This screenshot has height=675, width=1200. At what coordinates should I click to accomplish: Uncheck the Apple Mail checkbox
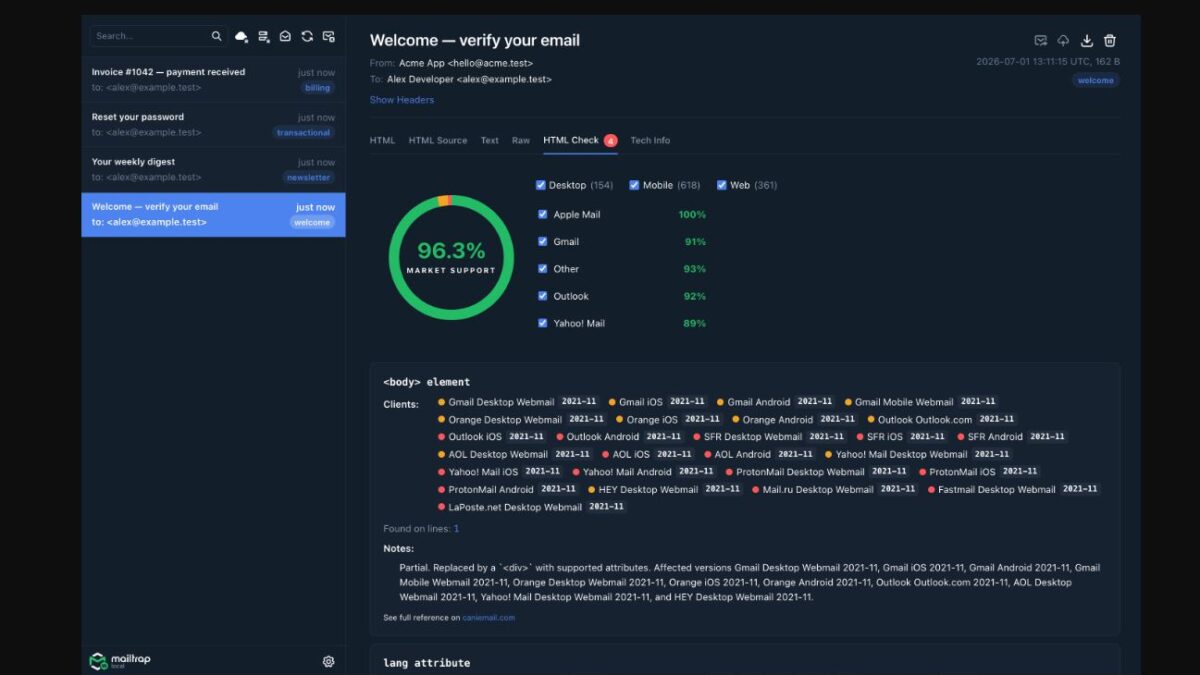543,214
